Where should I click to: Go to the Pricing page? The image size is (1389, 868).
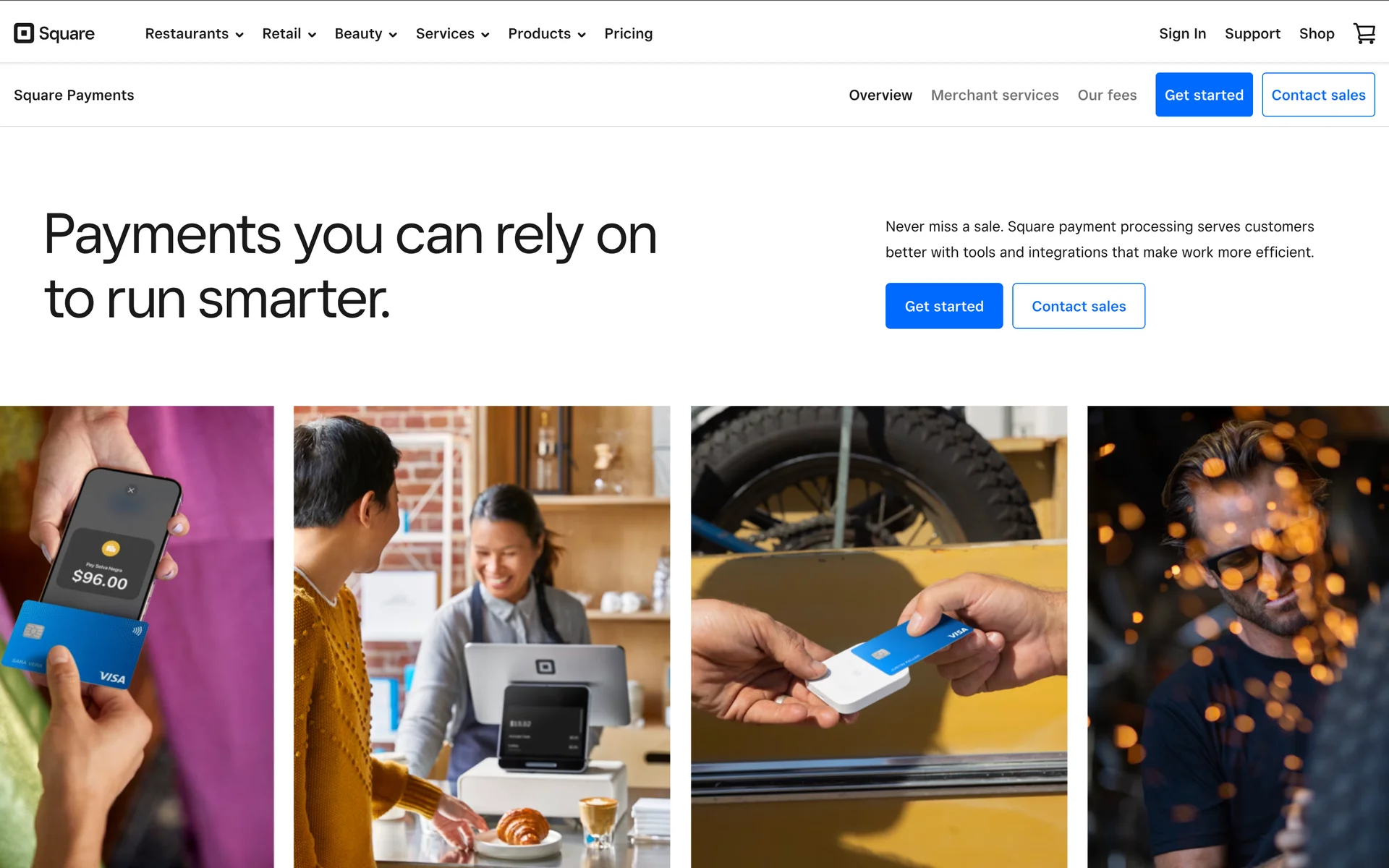[628, 33]
